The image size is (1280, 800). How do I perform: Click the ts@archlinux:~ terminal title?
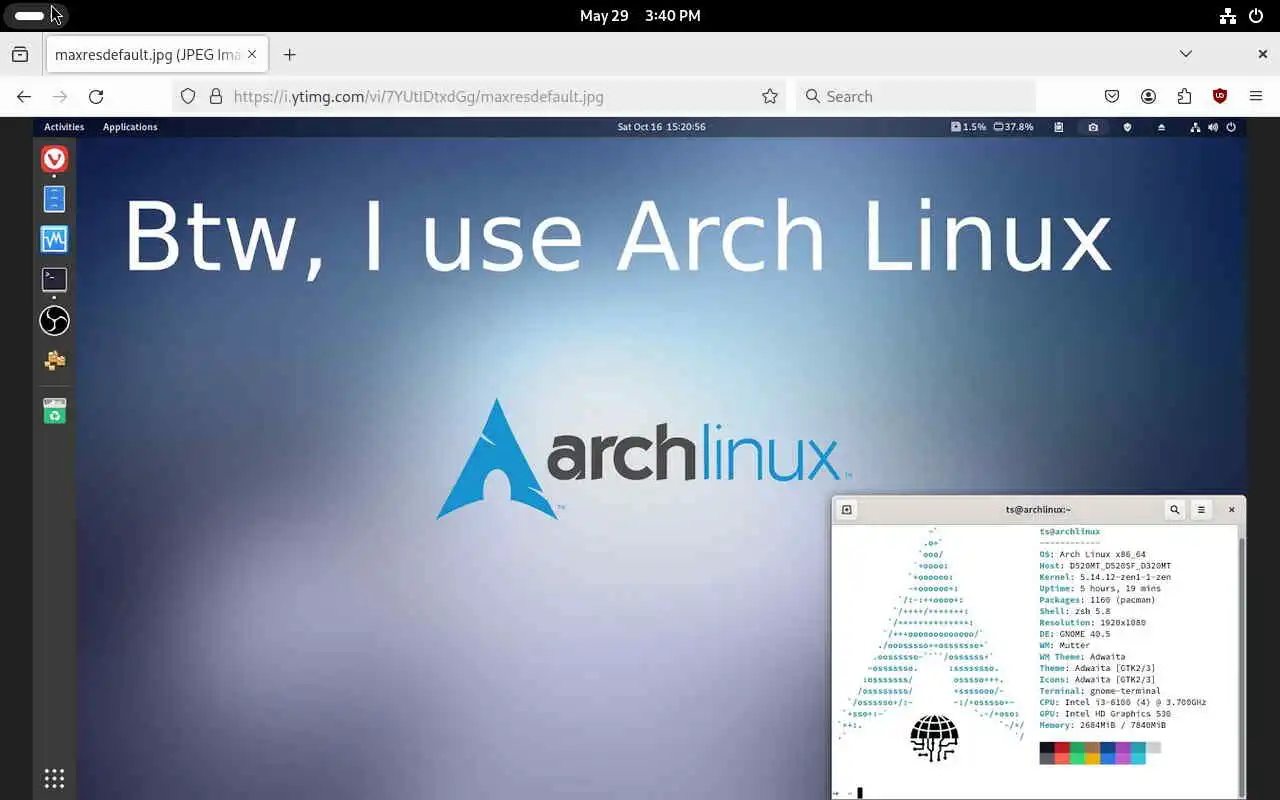[x=1038, y=510]
